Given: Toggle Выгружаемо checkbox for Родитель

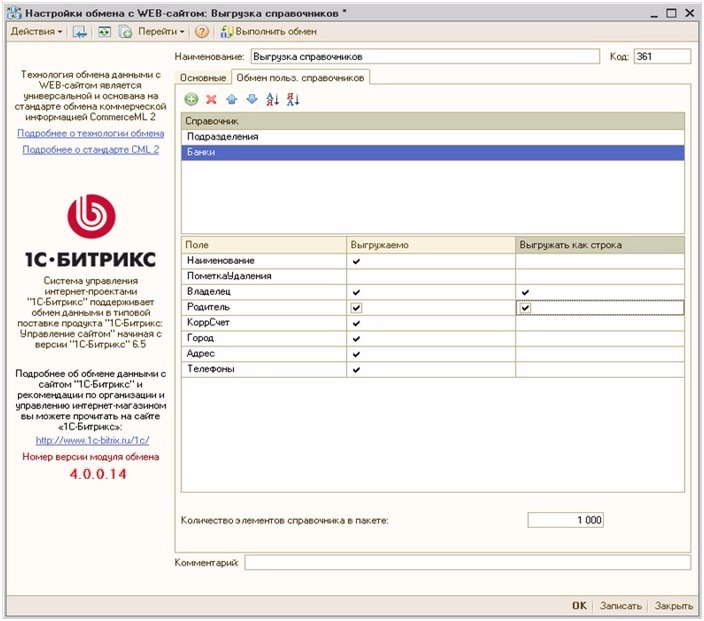Looking at the screenshot, I should coord(356,308).
